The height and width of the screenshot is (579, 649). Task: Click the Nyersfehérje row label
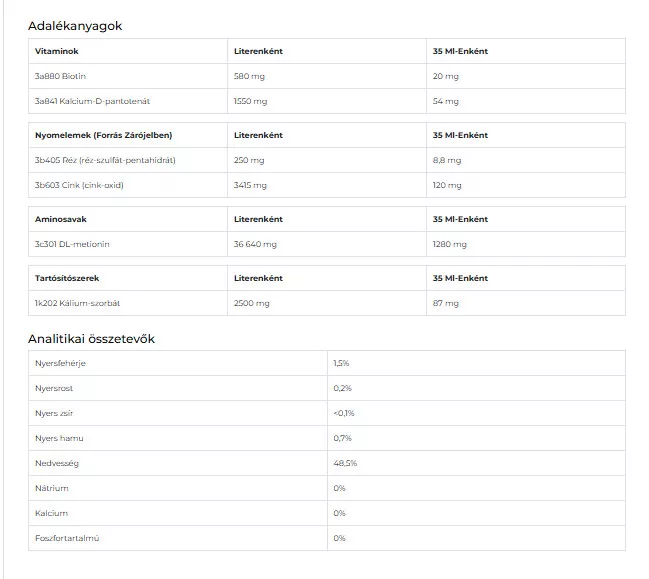pyautogui.click(x=61, y=363)
